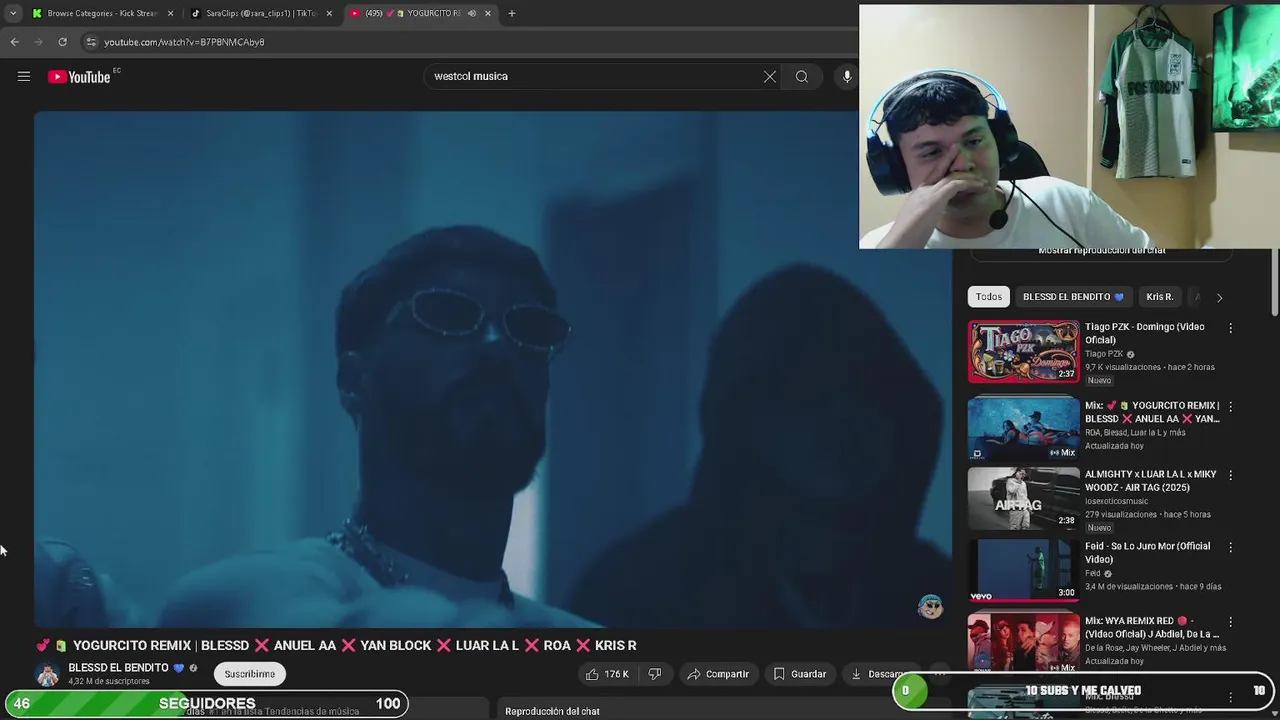Image resolution: width=1280 pixels, height=720 pixels.
Task: Open the Tiago PZK - Domingo title link
Action: [x=1145, y=333]
